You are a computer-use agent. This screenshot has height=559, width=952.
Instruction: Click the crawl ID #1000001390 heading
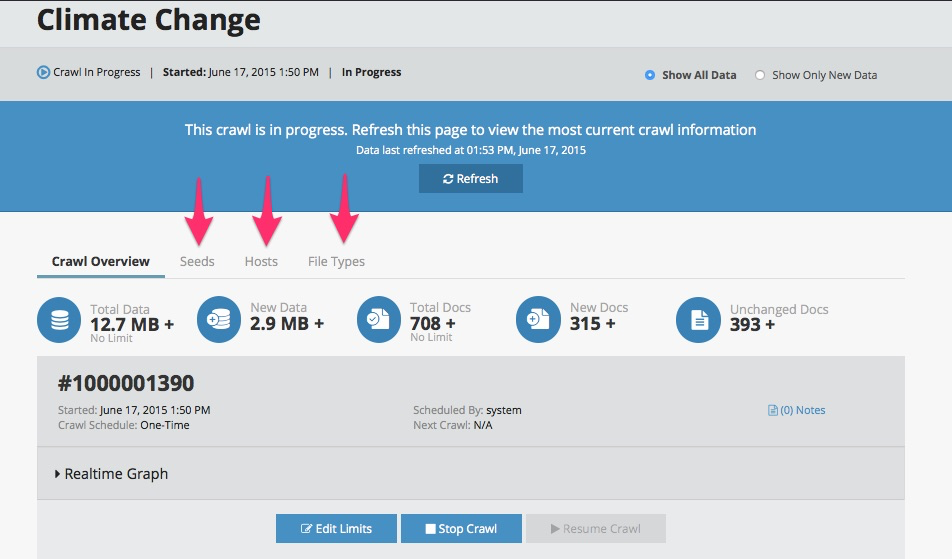pyautogui.click(x=126, y=383)
